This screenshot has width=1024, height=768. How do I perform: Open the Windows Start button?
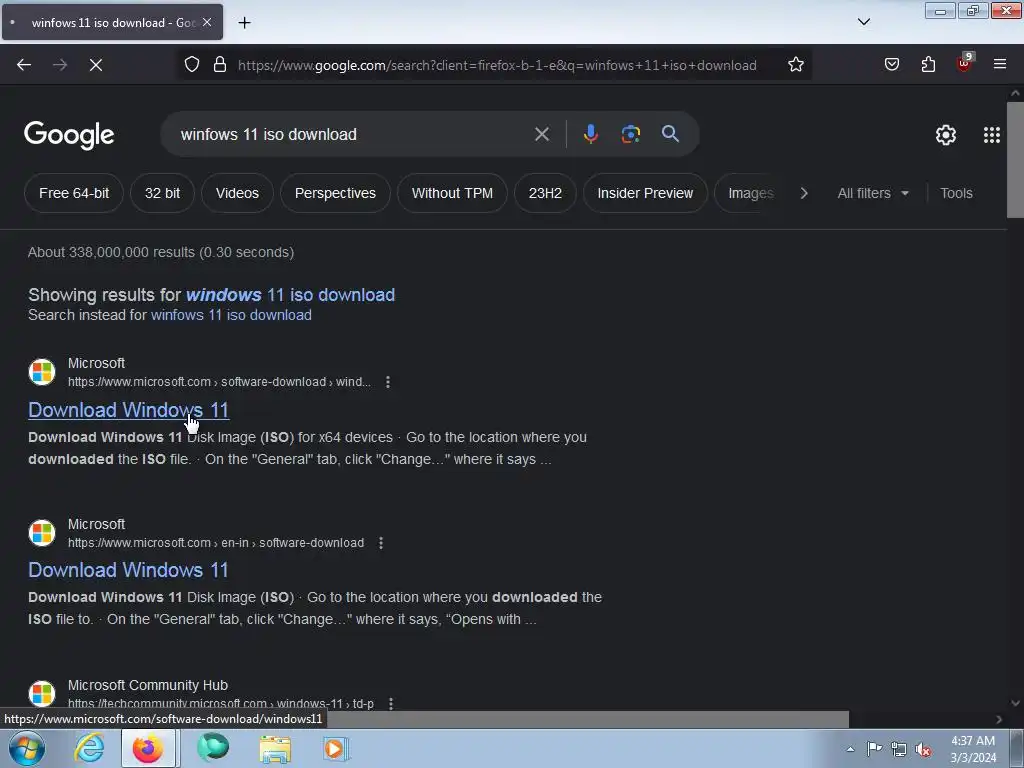point(26,748)
